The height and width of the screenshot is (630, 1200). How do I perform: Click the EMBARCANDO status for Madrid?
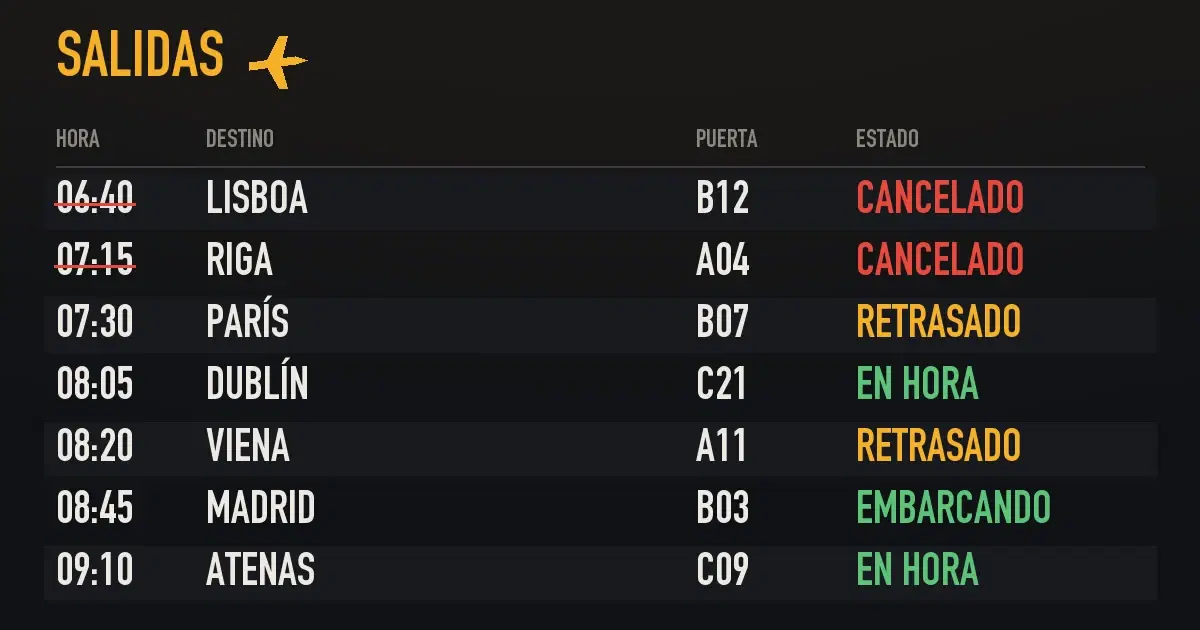(x=954, y=508)
